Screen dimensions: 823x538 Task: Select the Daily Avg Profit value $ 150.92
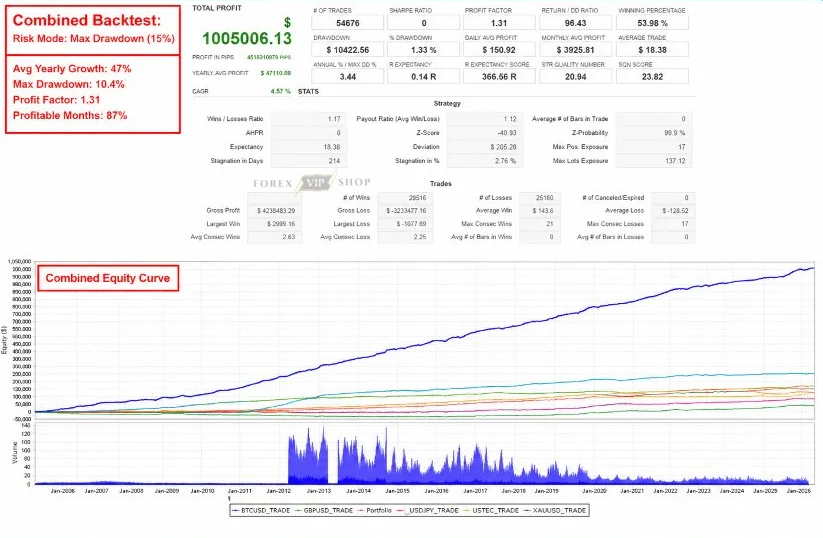click(499, 50)
